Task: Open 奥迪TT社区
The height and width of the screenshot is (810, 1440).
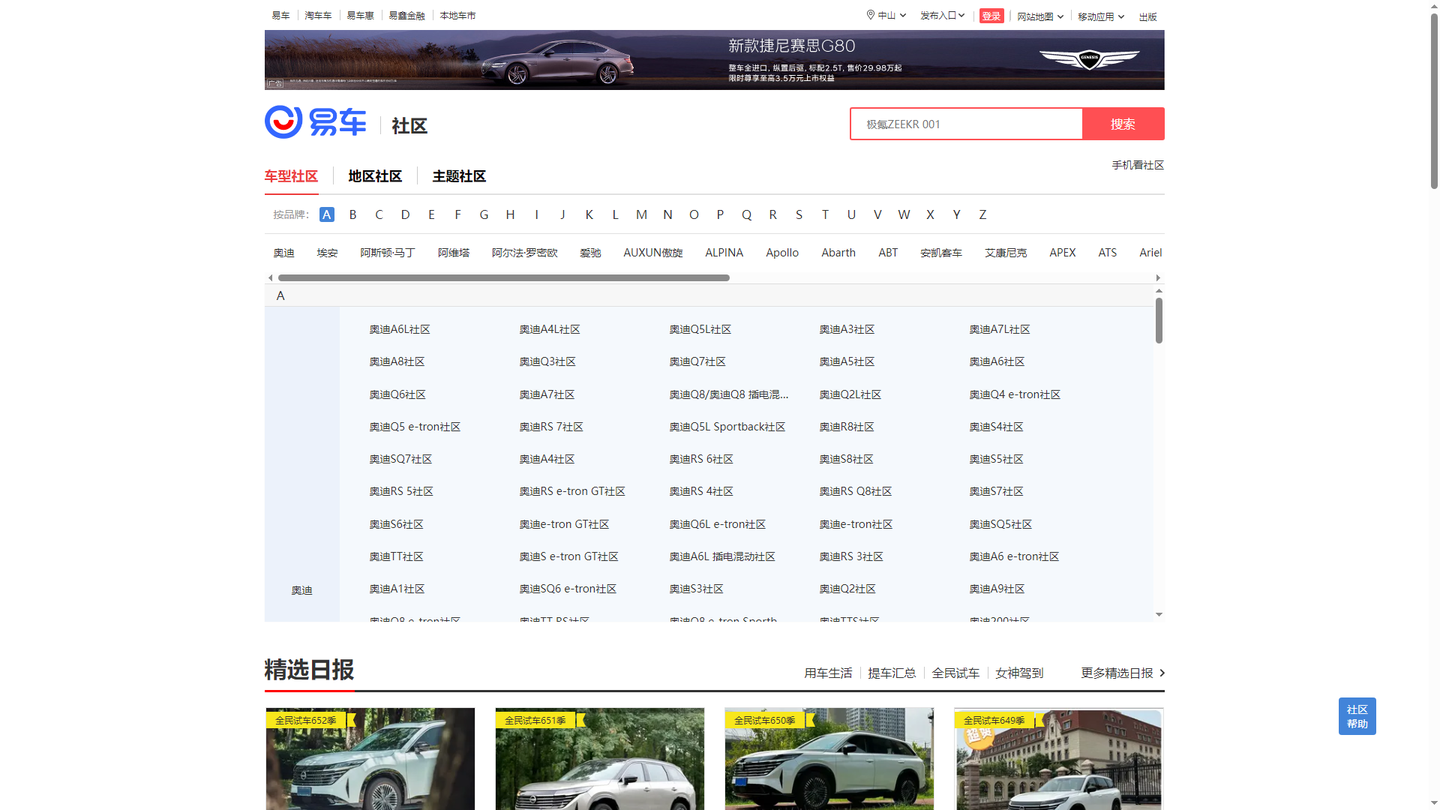Action: pyautogui.click(x=396, y=556)
